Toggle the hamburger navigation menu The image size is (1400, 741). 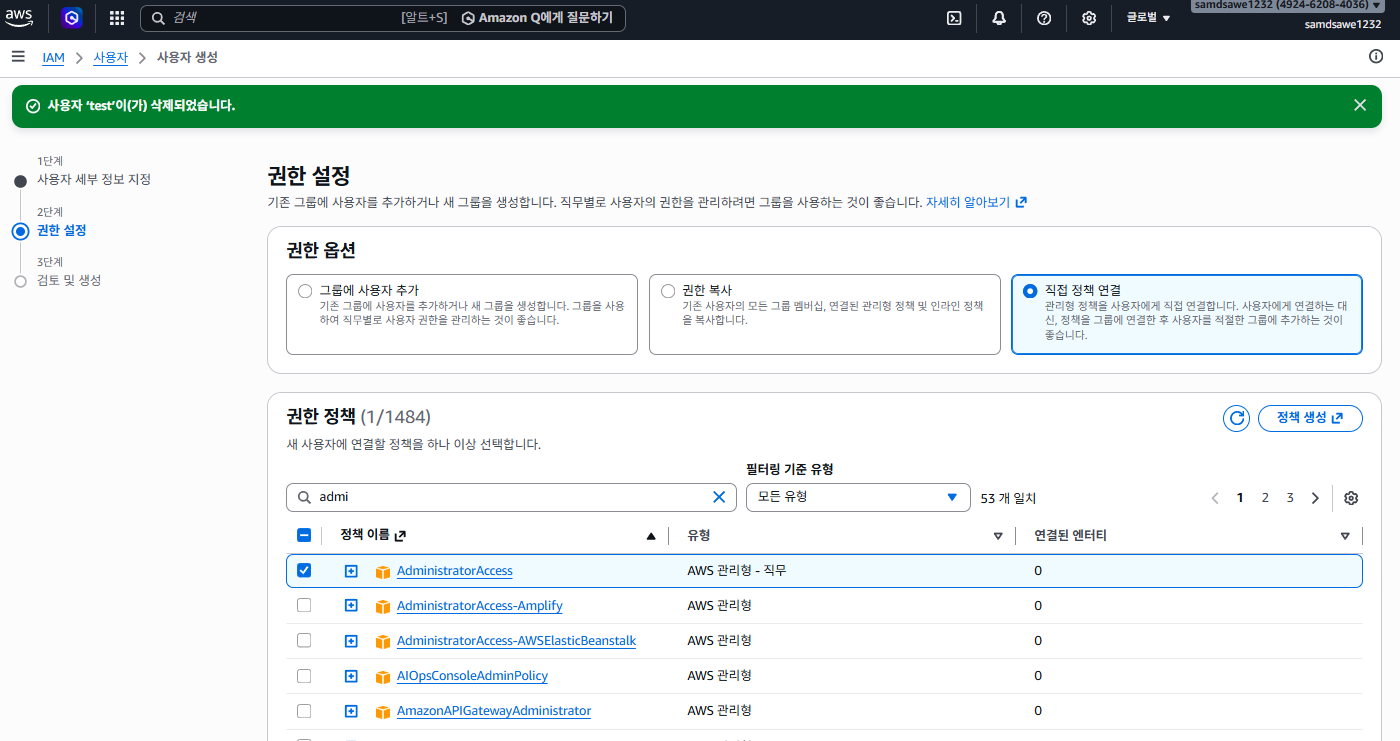click(x=18, y=57)
